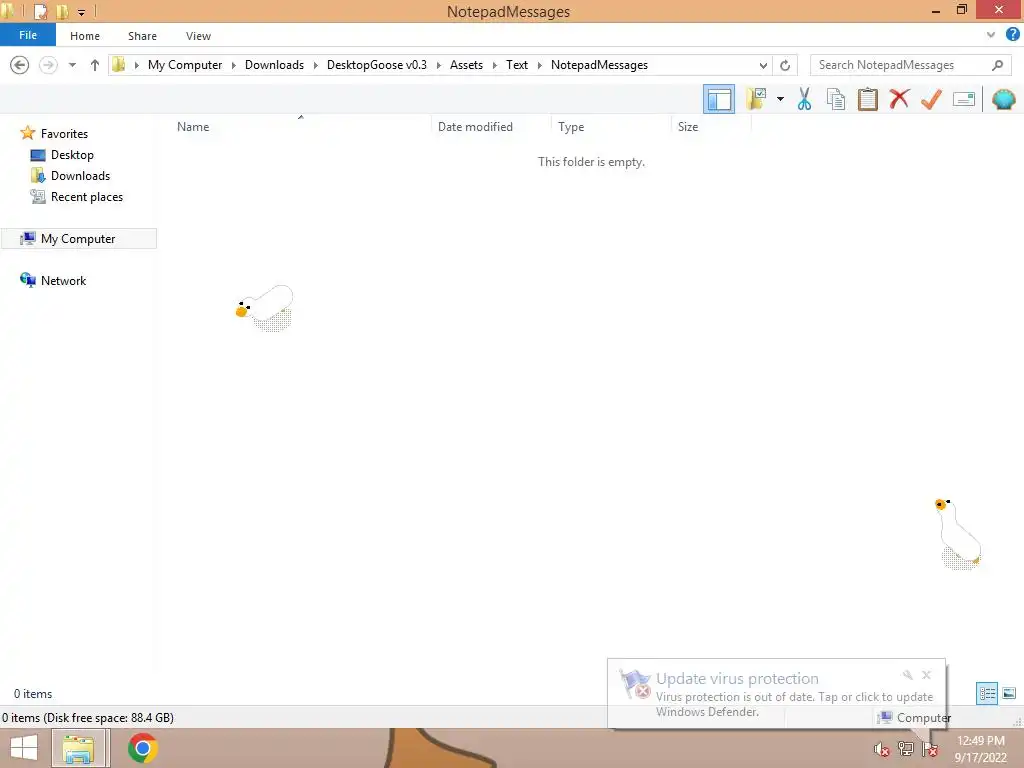Expand the arrow after My Computer breadcrumb

(234, 65)
